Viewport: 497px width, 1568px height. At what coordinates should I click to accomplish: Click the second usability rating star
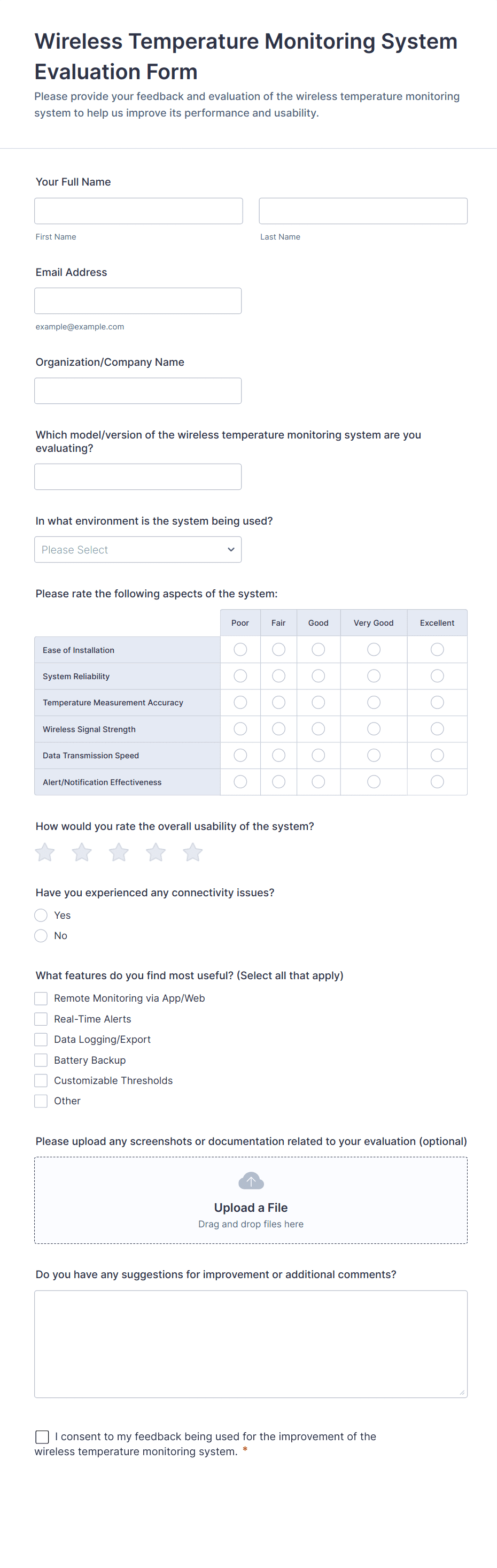(x=82, y=852)
